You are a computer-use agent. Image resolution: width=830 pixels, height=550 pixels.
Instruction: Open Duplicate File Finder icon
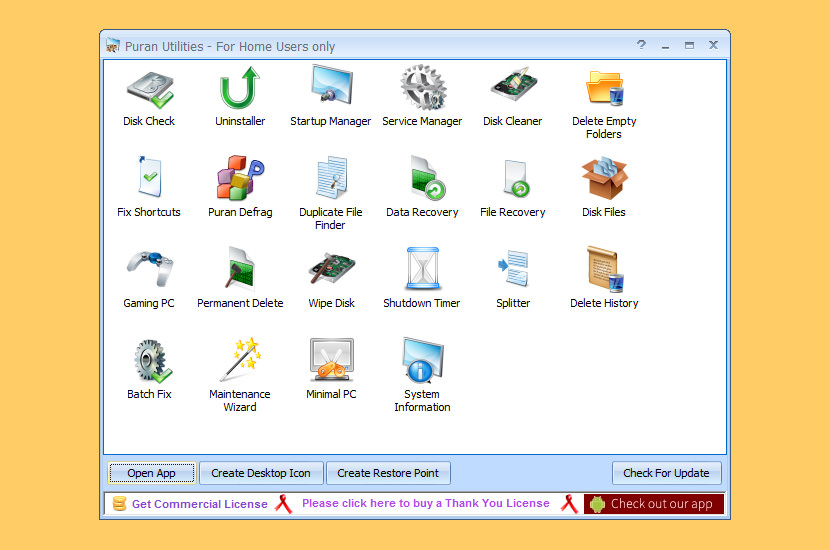click(331, 177)
